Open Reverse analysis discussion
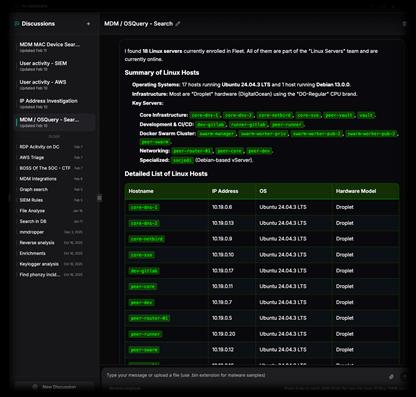 [x=51, y=243]
